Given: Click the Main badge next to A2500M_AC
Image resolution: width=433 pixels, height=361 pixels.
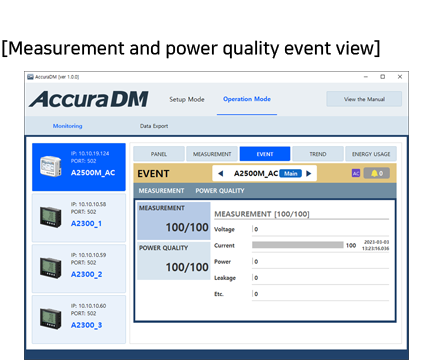Looking at the screenshot, I should tap(291, 173).
